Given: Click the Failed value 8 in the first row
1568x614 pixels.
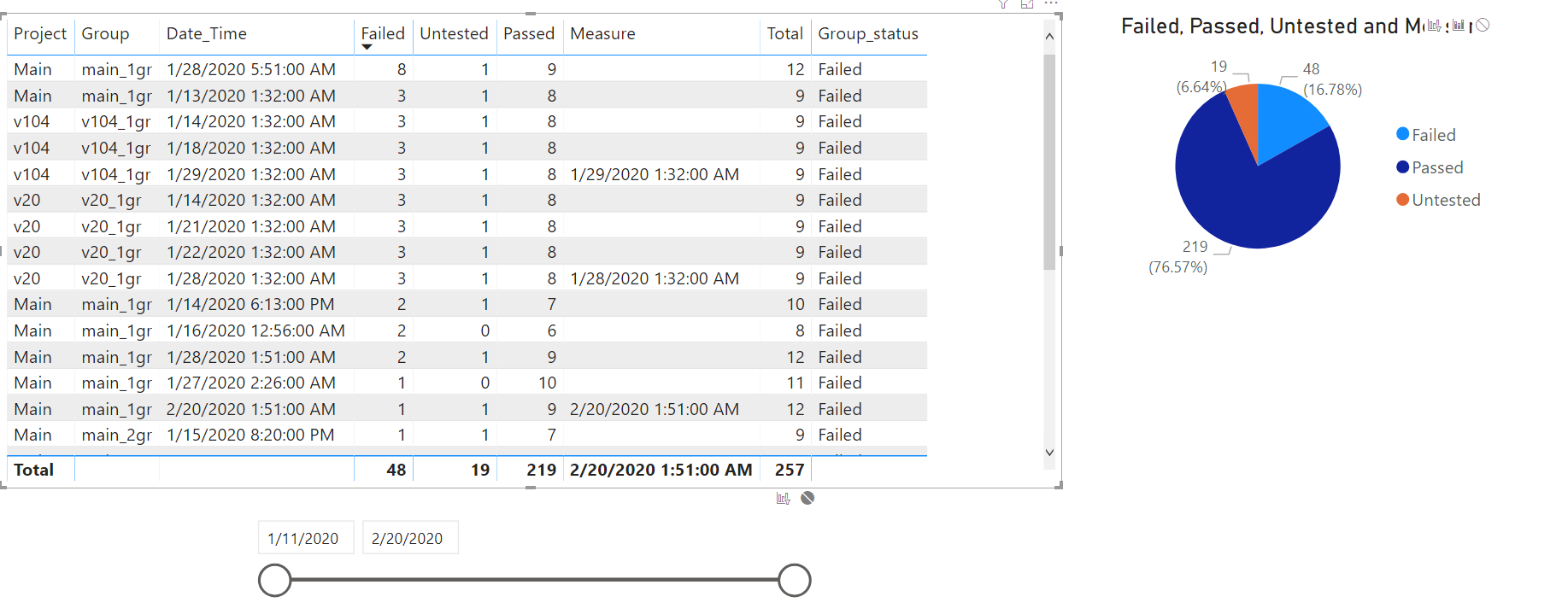Looking at the screenshot, I should pyautogui.click(x=402, y=69).
